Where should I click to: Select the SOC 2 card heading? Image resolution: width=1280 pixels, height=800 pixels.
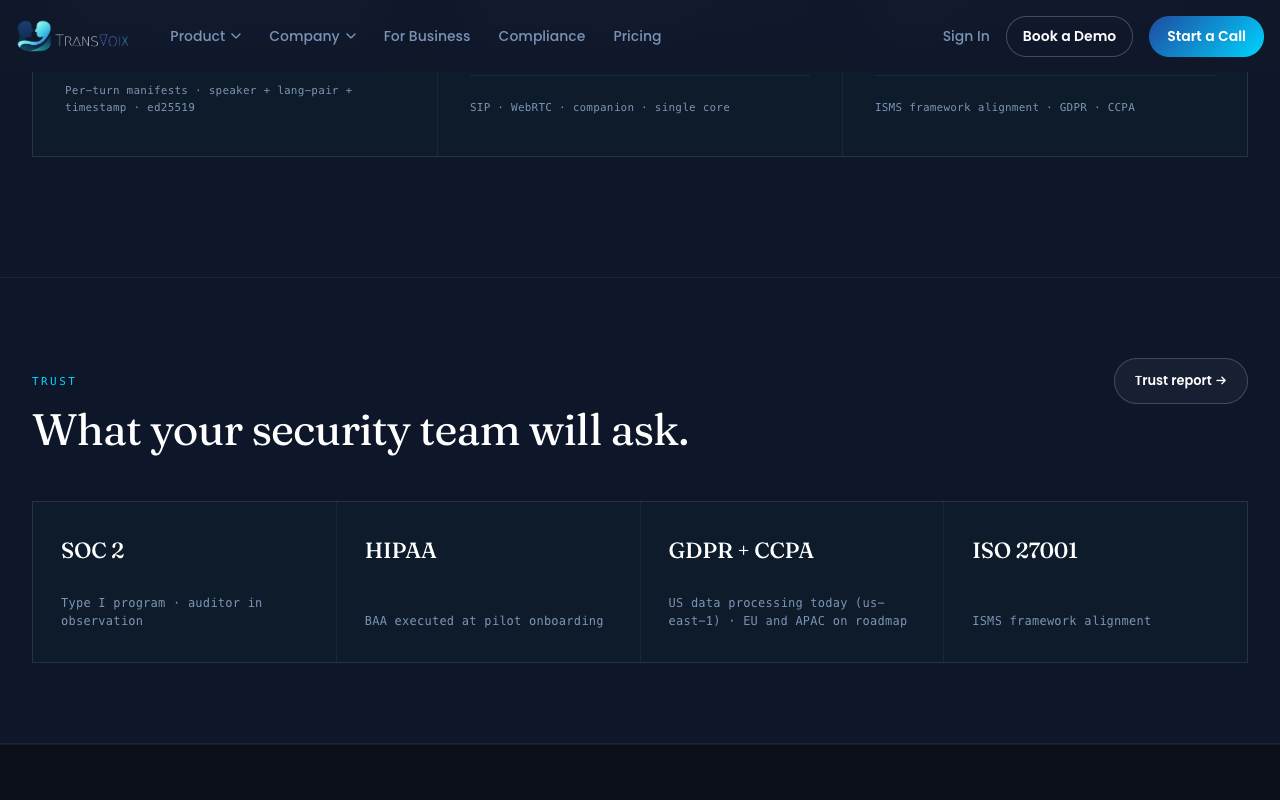93,550
